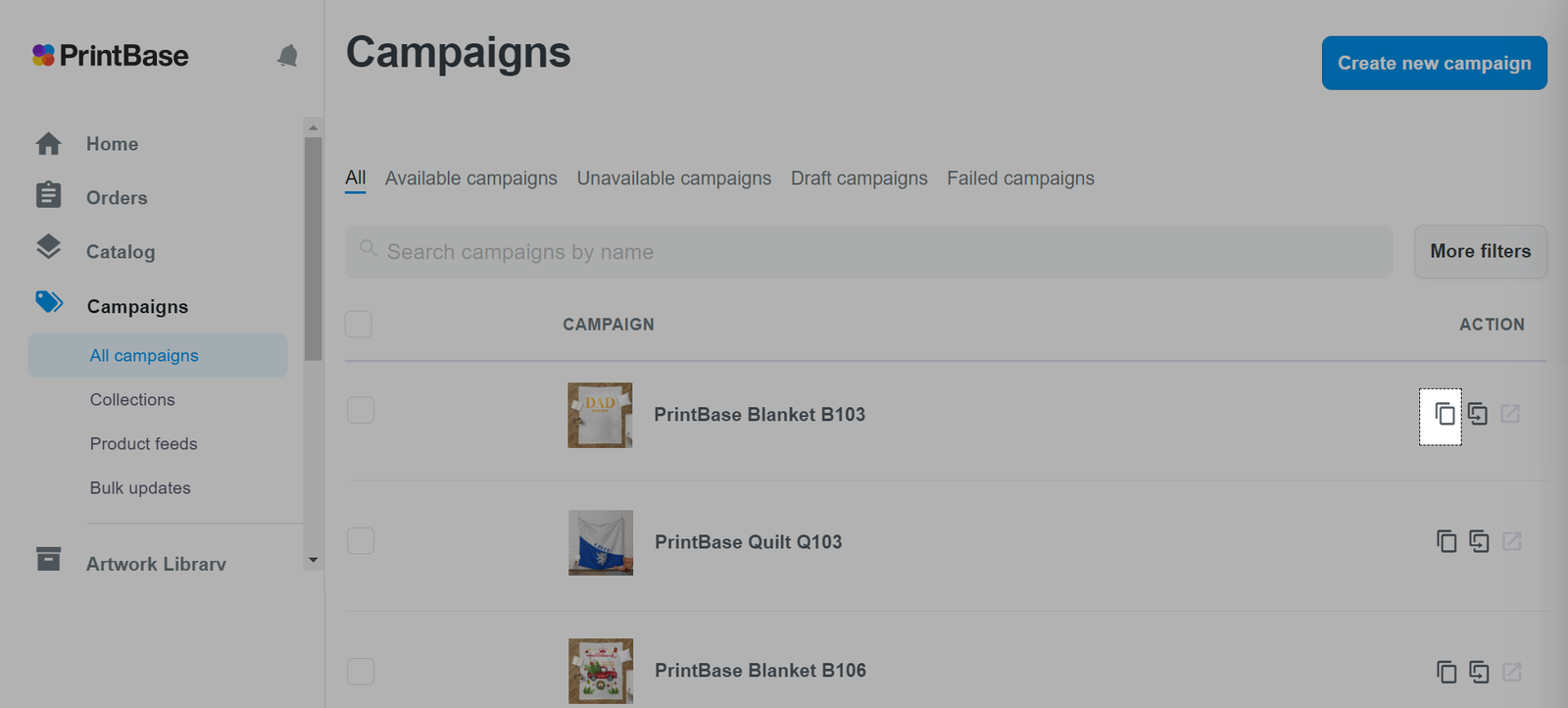Click sidebar scrollbar down arrow
Image resolution: width=1568 pixels, height=708 pixels.
313,560
